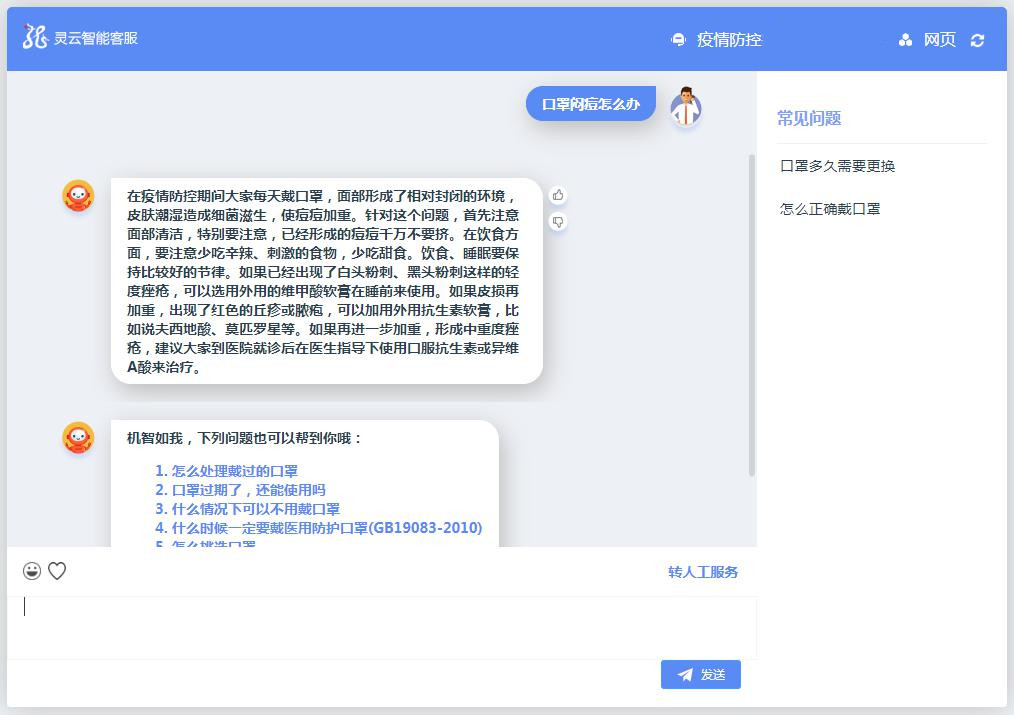Select 疫情防控 in the header
The image size is (1014, 715).
tap(729, 40)
